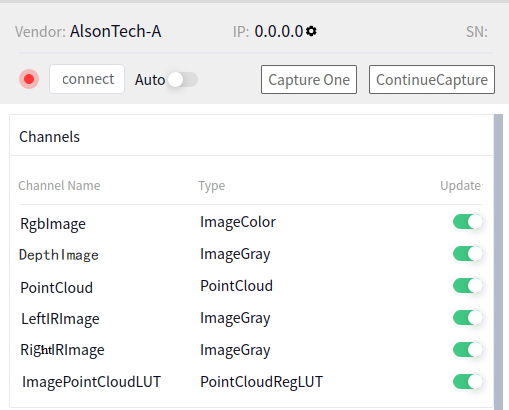Click the Update column header
The image size is (509, 410).
coord(461,186)
